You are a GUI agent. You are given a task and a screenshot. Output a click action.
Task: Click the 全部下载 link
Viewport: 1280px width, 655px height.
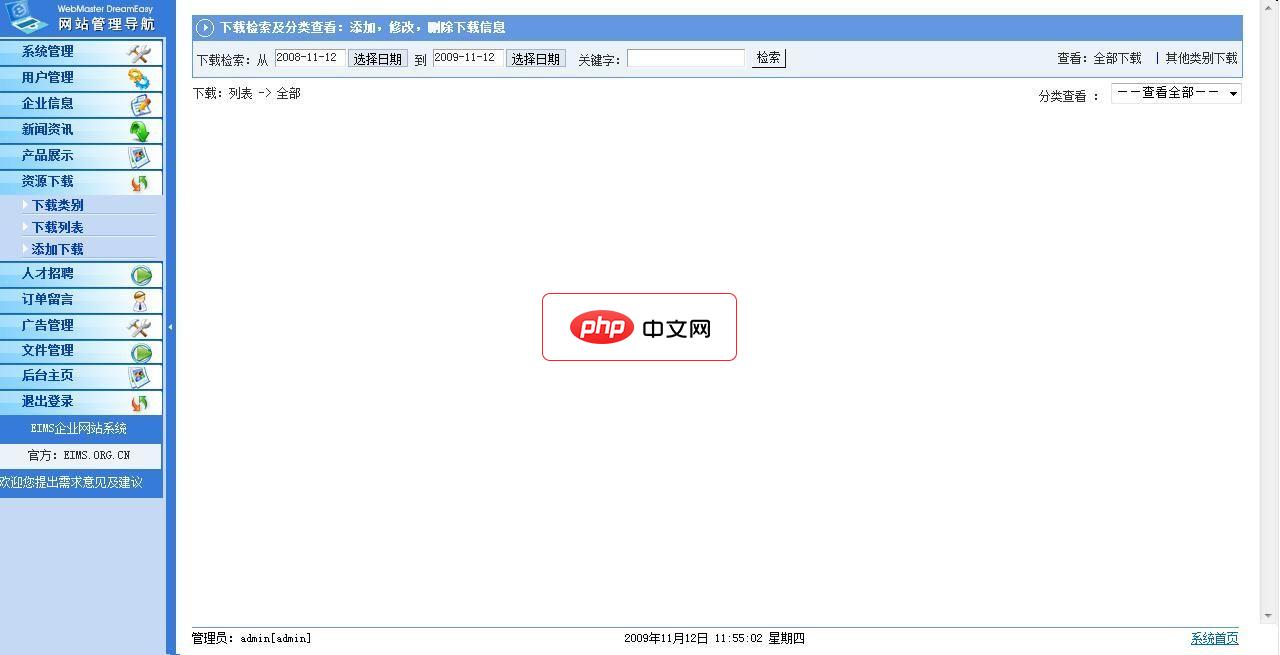pos(1117,59)
